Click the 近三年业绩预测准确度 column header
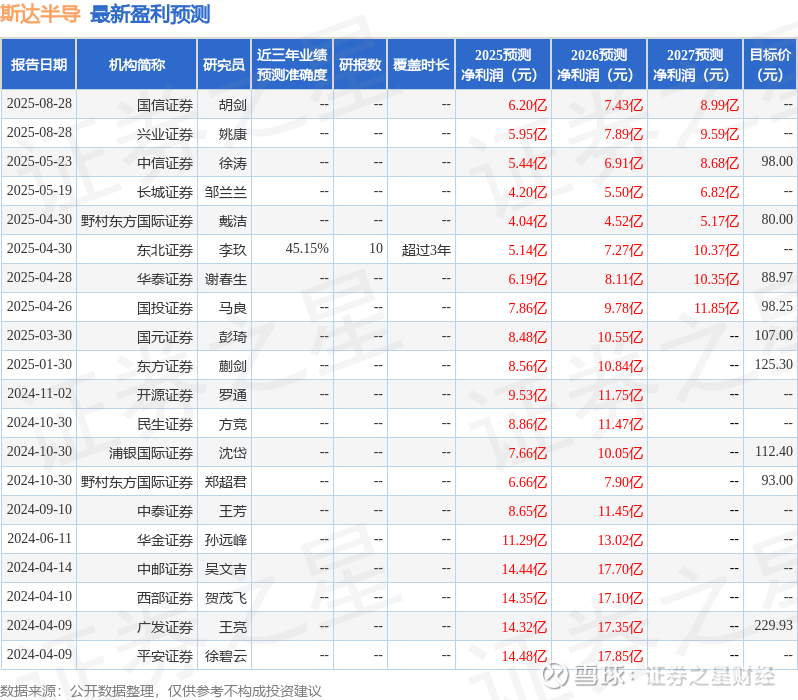The height and width of the screenshot is (700, 798). pos(292,64)
